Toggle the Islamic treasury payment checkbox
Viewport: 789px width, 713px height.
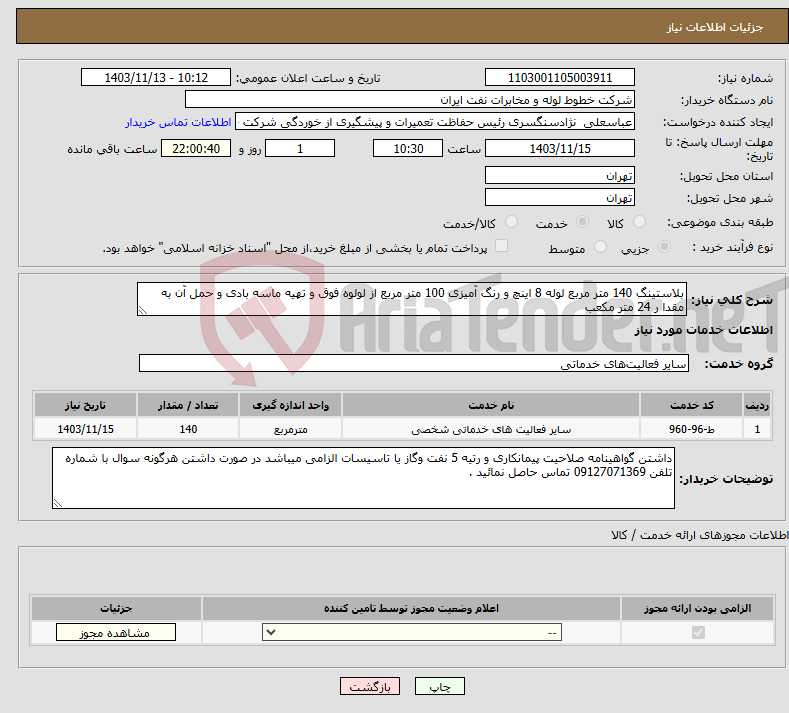(x=501, y=246)
